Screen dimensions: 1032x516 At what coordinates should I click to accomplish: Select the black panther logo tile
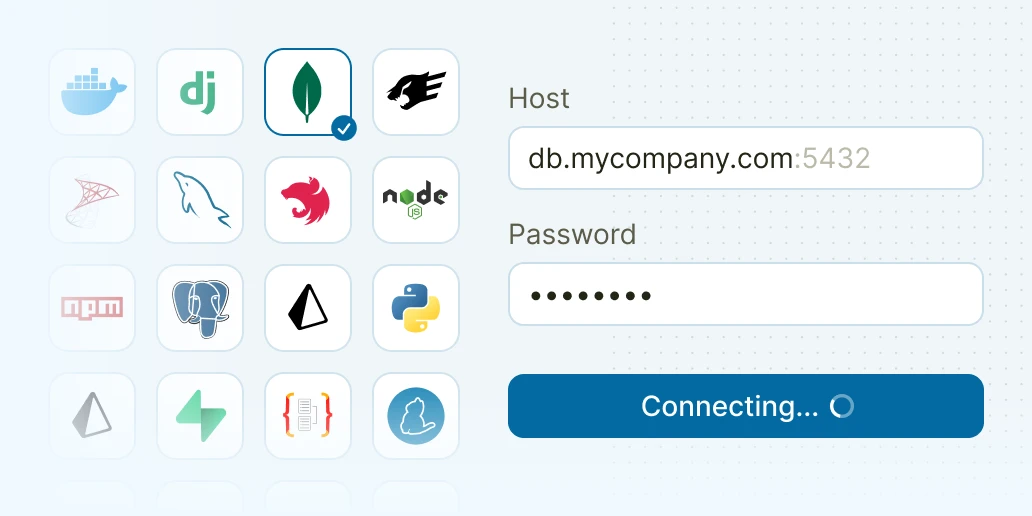(x=416, y=92)
